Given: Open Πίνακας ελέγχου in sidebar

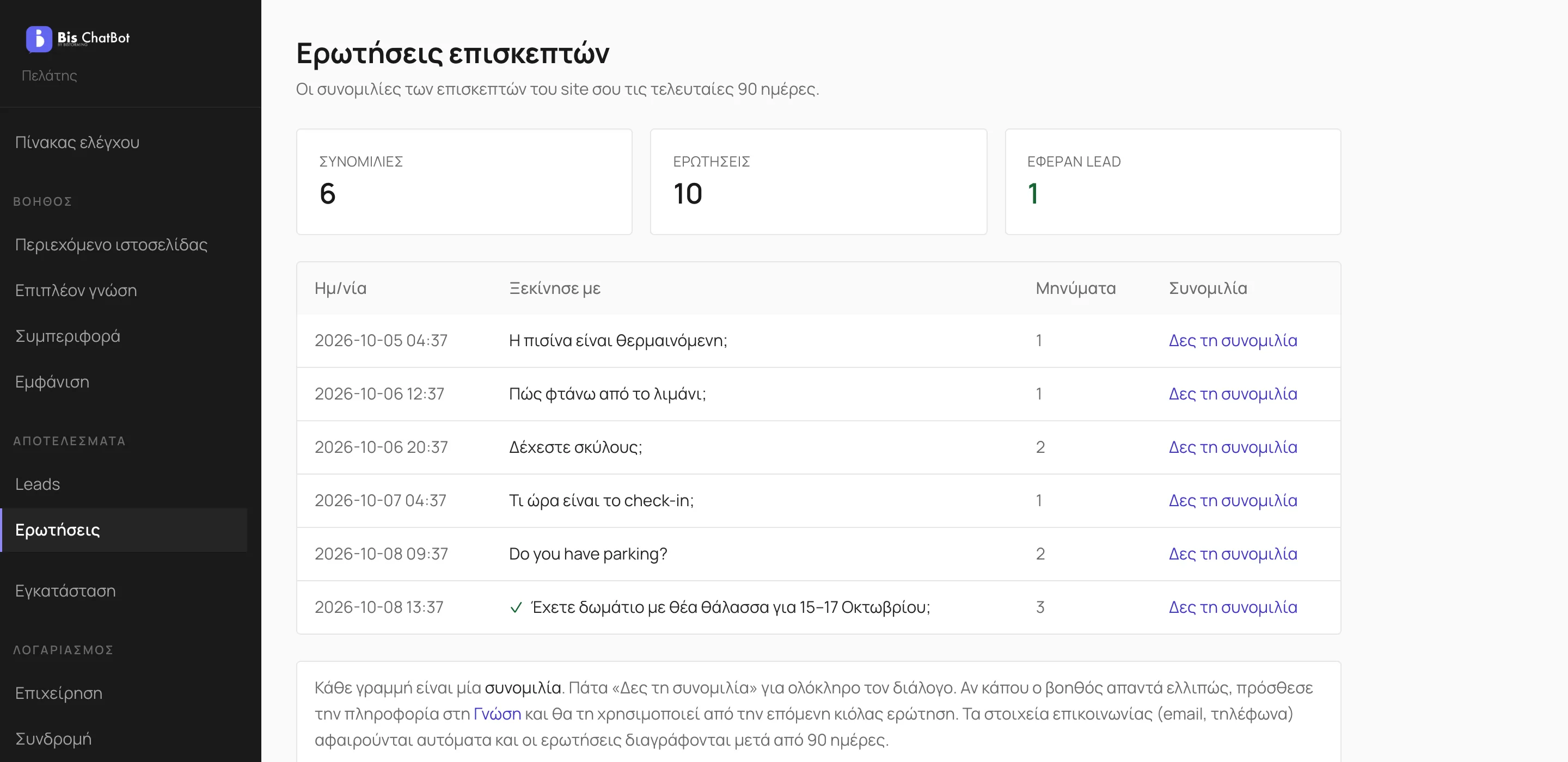Looking at the screenshot, I should 77,143.
